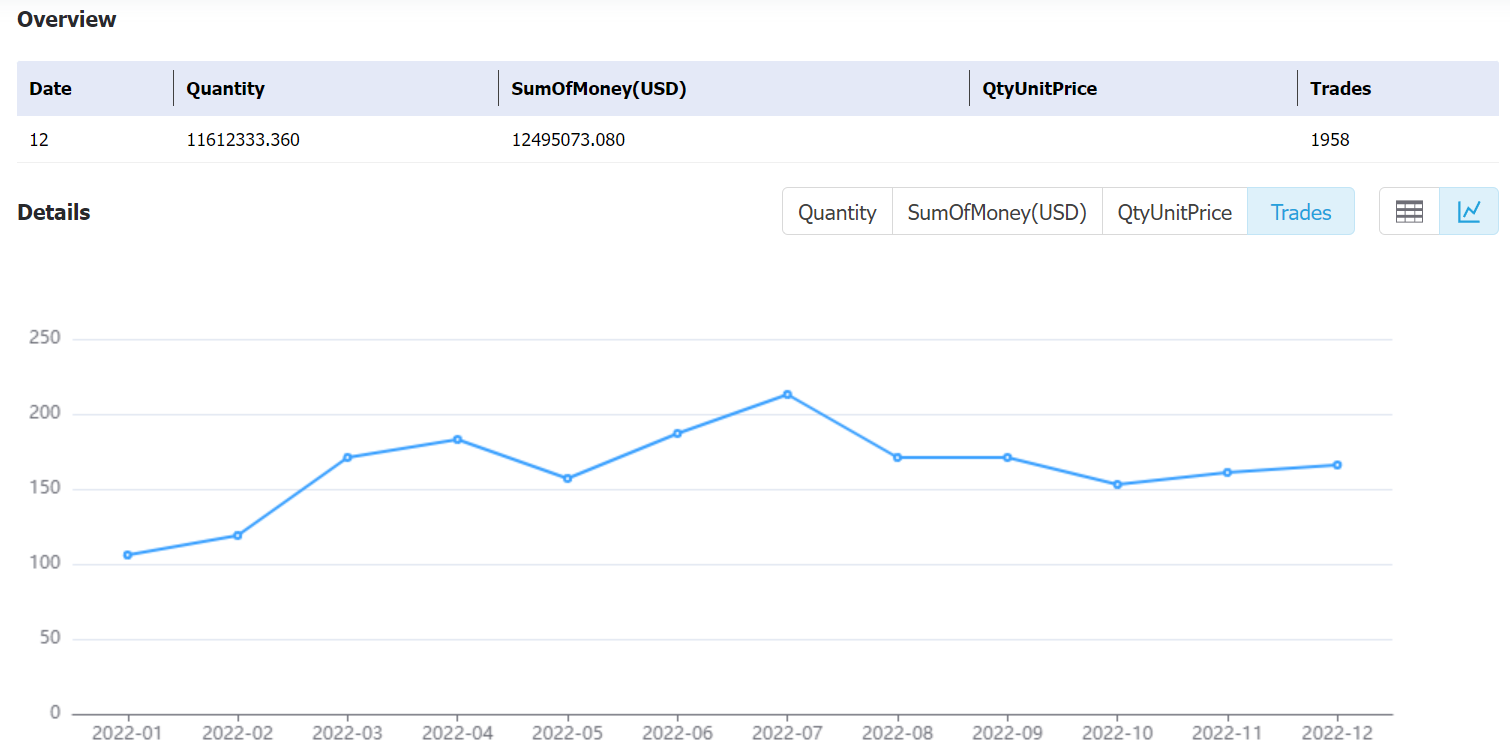Click the 2022-11 data point
Viewport: 1510px width, 756px height.
tap(1227, 472)
